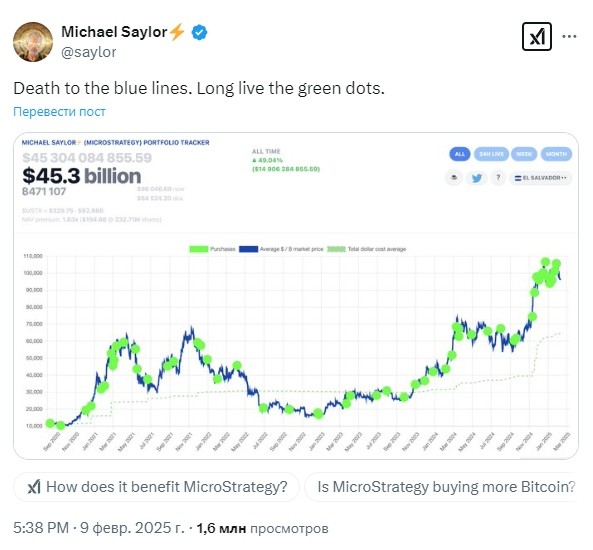Screen dimensions: 593x550
Task: Switch to the WEEK range tab
Action: point(524,154)
